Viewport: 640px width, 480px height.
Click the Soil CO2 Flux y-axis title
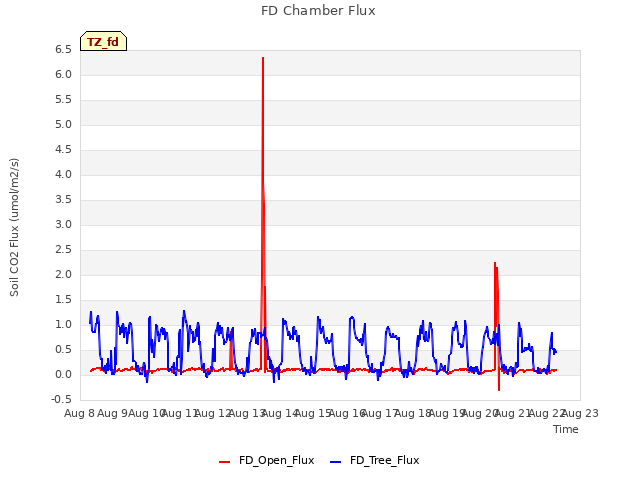tap(14, 227)
